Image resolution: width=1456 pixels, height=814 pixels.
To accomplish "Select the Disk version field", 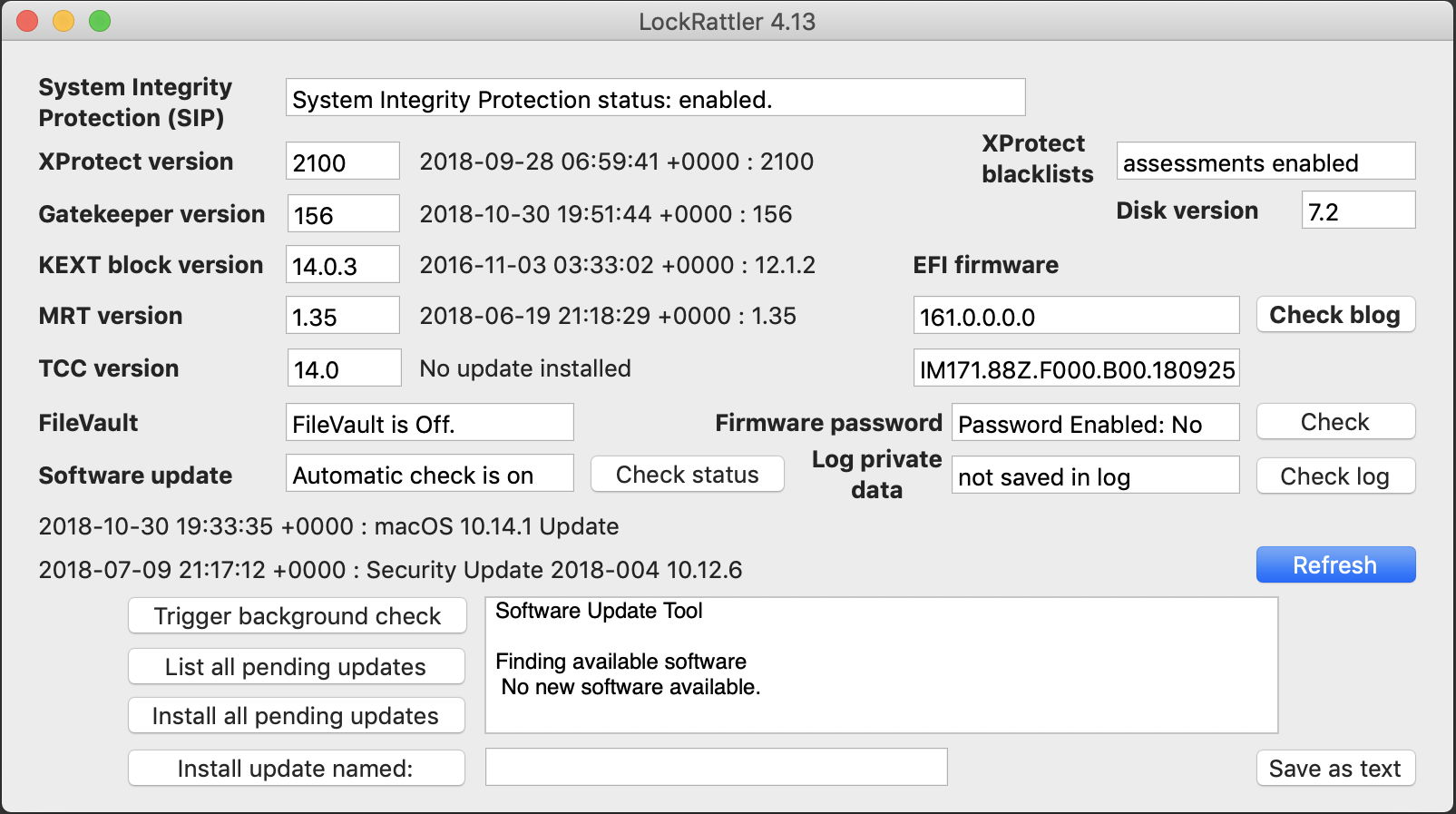I will click(1357, 211).
